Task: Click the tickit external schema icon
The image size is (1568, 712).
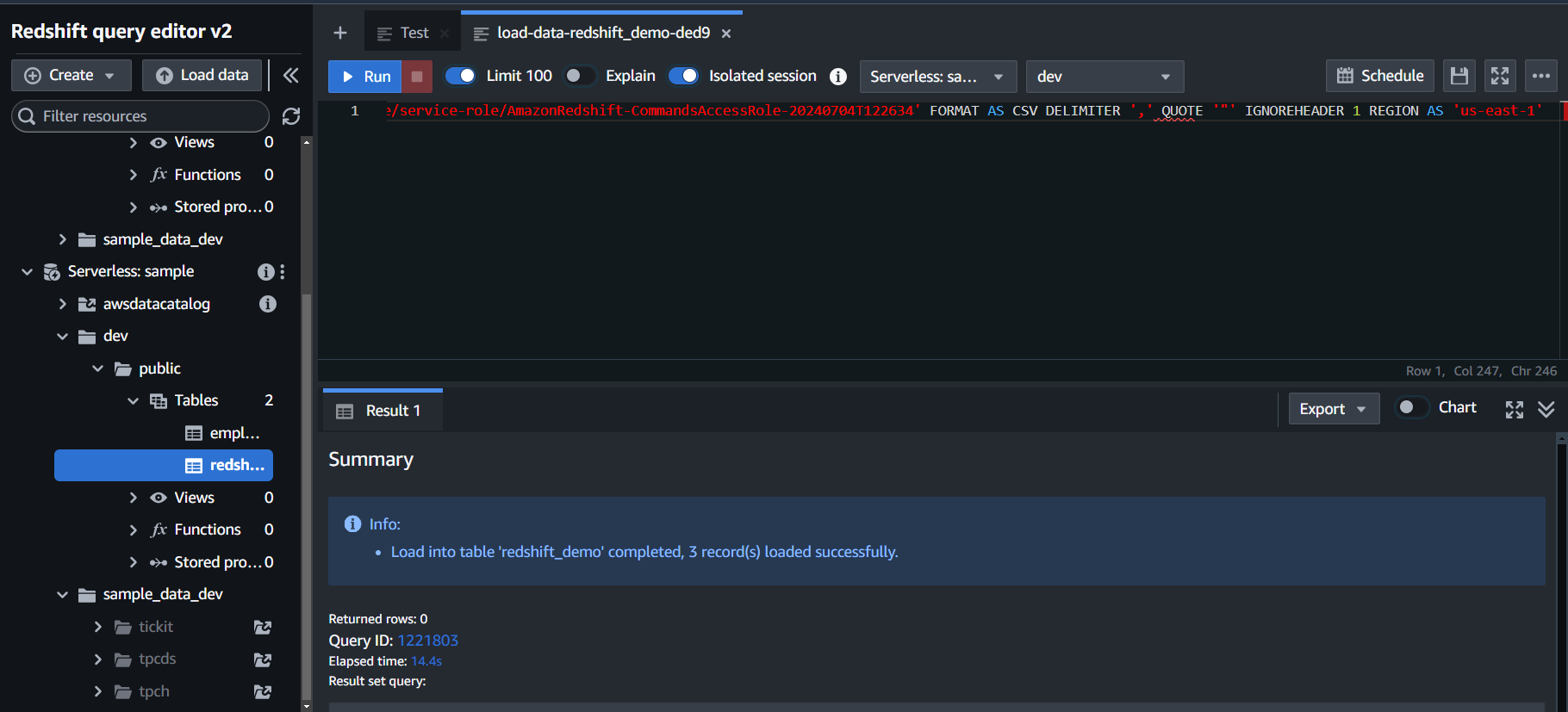Action: tap(263, 628)
